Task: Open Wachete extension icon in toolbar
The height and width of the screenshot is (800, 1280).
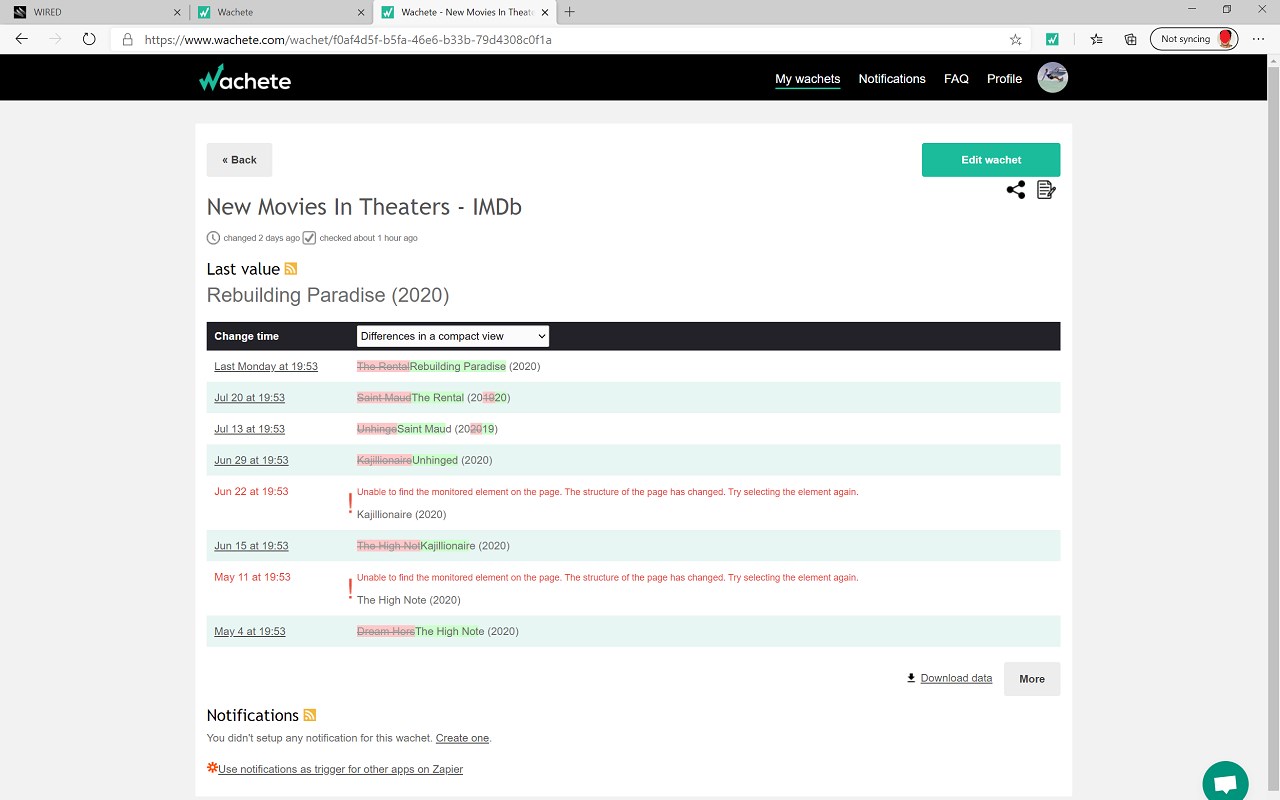Action: click(x=1052, y=39)
